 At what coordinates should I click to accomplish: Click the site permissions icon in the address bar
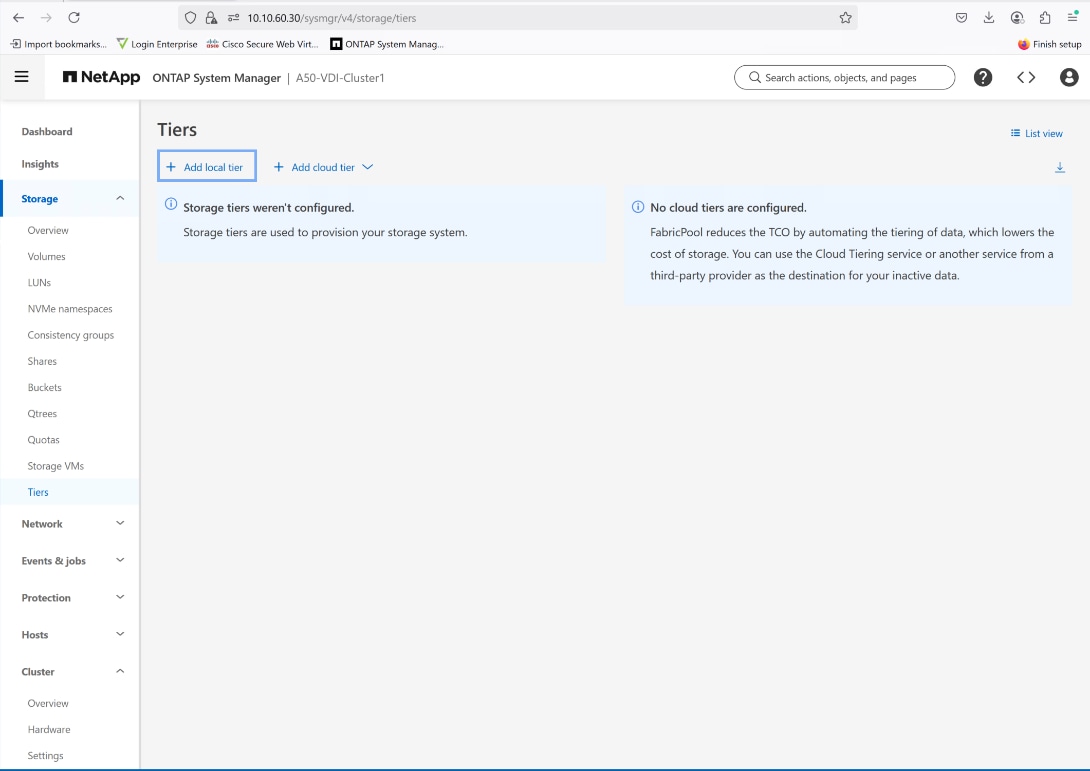click(234, 18)
